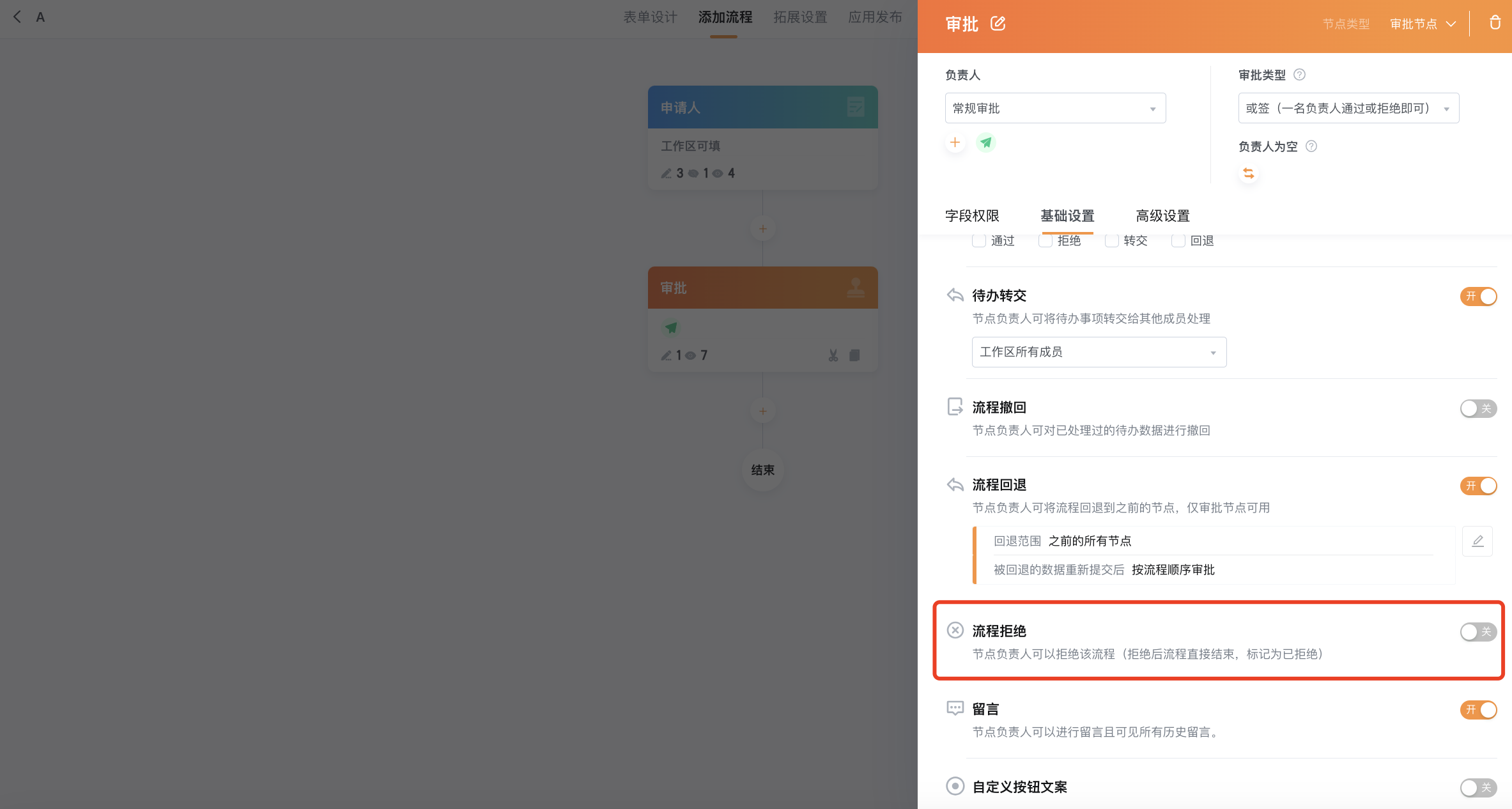Image resolution: width=1512 pixels, height=809 pixels.
Task: Check the 回退 checkbox
Action: [1178, 241]
